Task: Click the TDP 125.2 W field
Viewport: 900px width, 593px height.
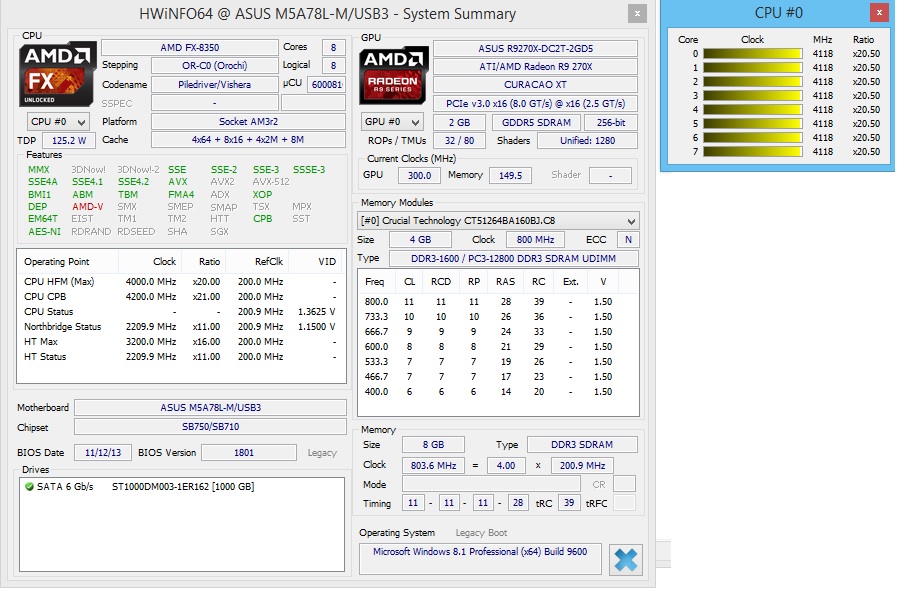Action: [x=69, y=140]
